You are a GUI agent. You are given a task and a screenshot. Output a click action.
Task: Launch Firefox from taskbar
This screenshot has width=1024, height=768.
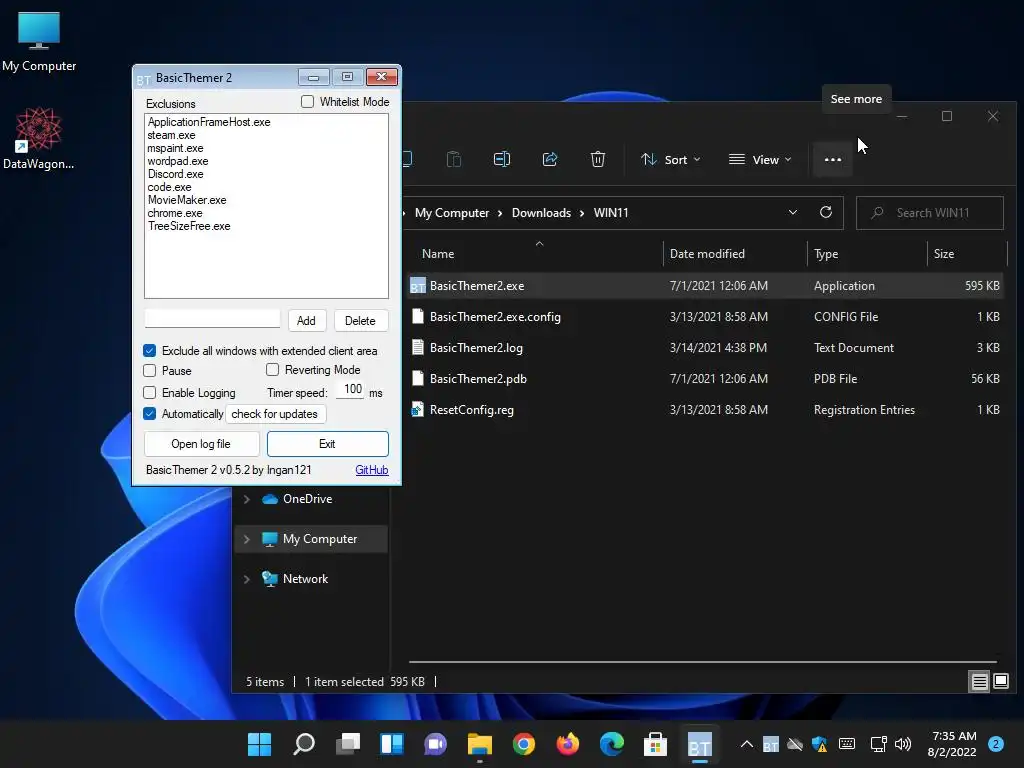coord(568,744)
